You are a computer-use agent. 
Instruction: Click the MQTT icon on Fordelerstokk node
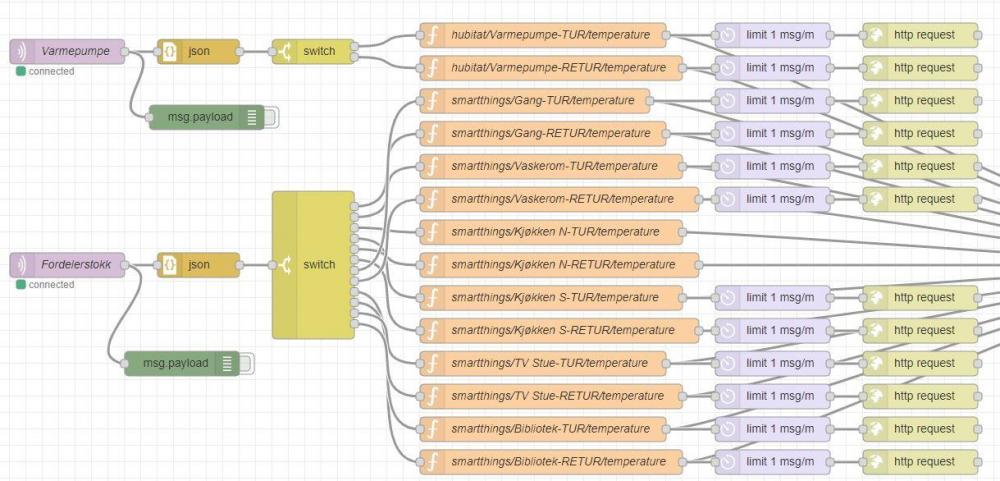pos(21,265)
